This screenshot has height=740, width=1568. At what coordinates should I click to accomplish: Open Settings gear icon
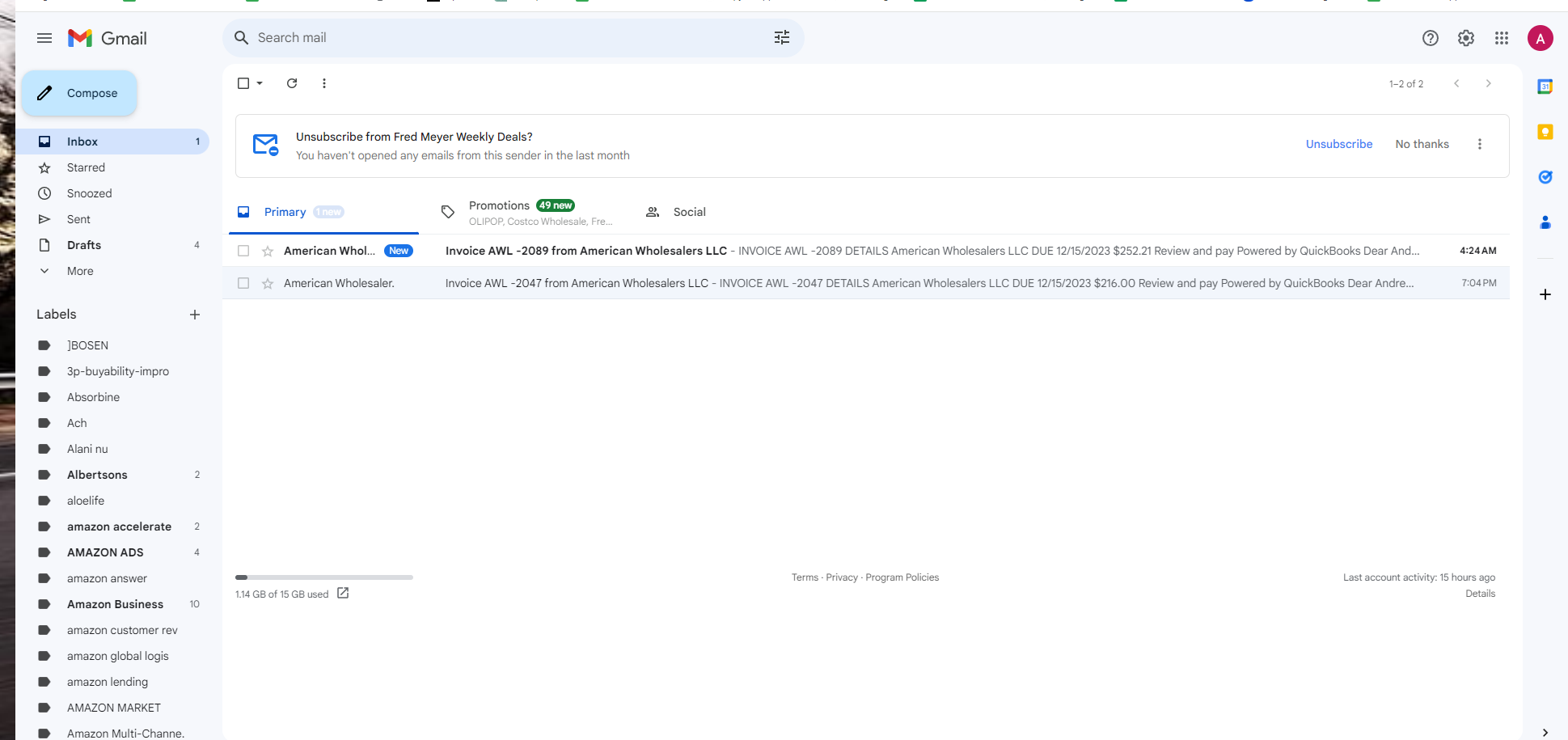click(1466, 38)
